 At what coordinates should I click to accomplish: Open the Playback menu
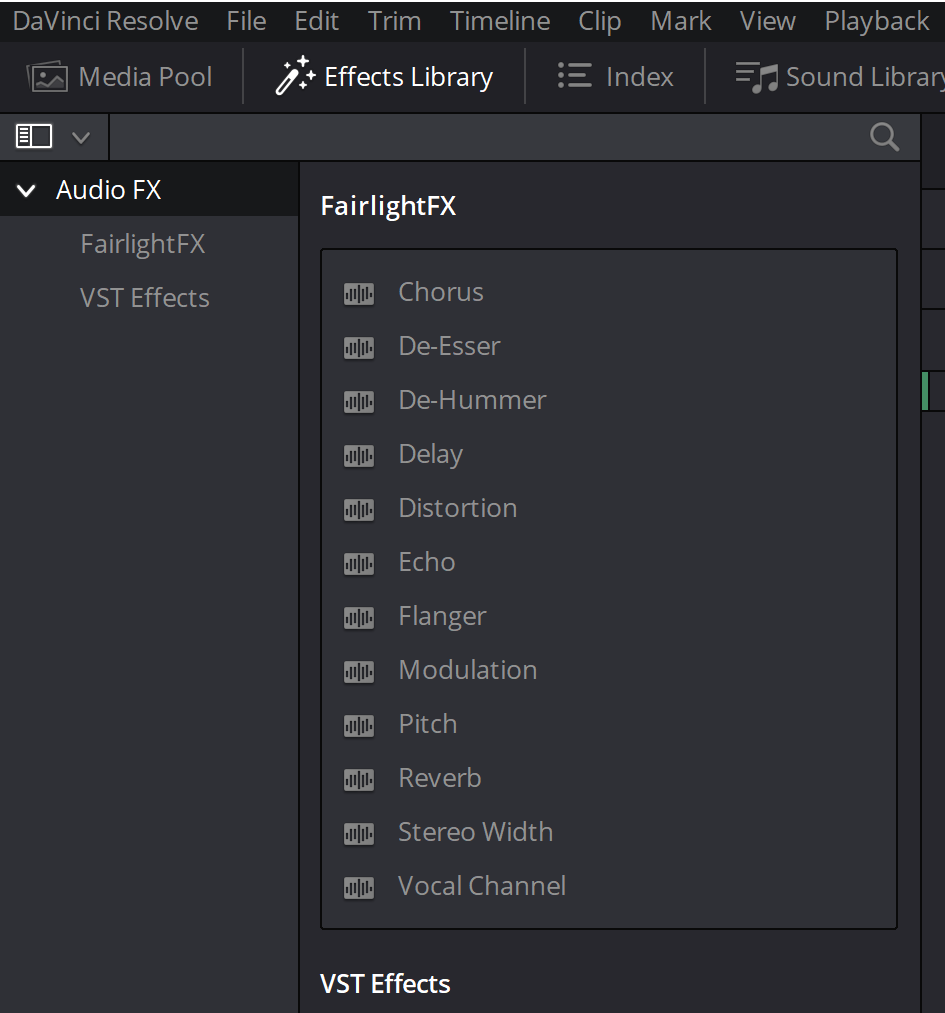pyautogui.click(x=877, y=21)
